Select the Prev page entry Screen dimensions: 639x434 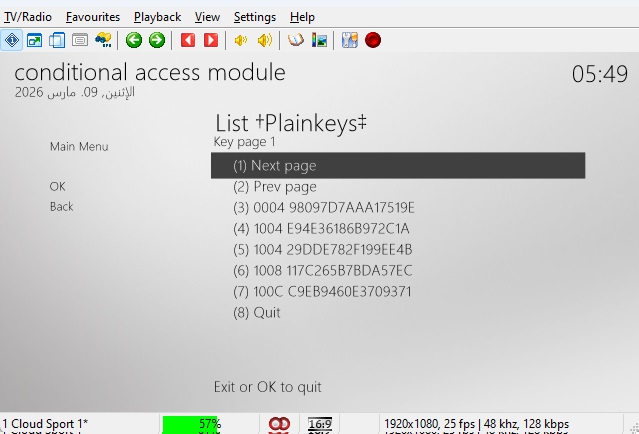(274, 187)
